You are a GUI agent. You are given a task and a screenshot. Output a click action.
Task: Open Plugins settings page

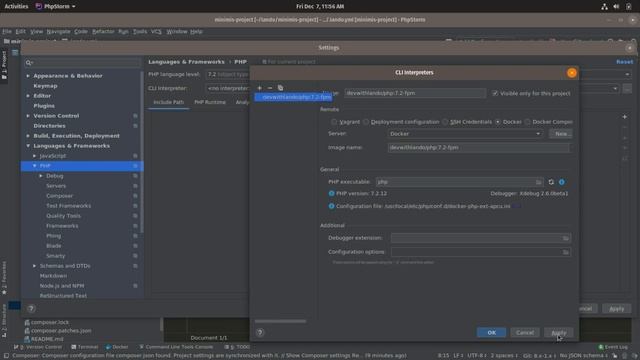tap(44, 106)
